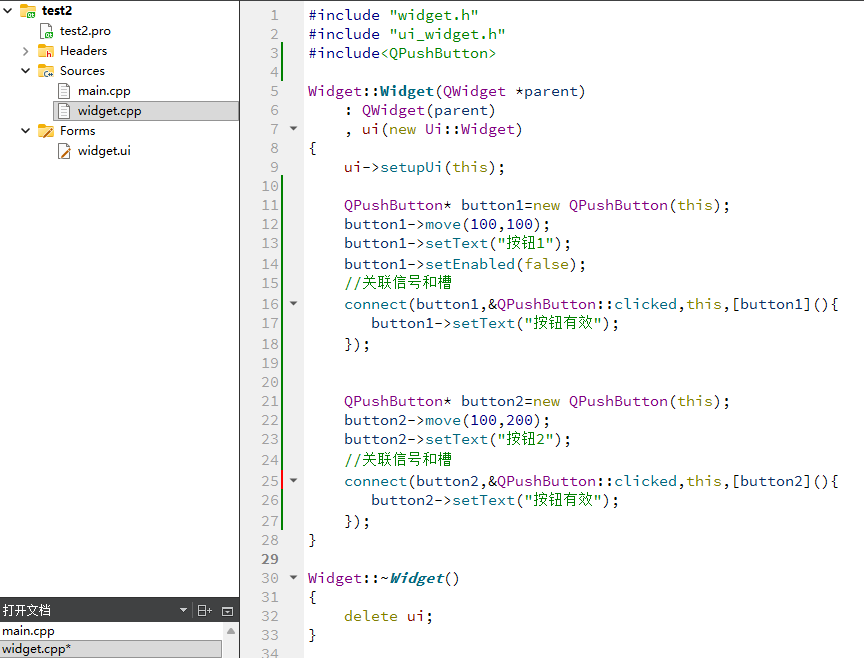Click the split pane icon in documents panel
864x658 pixels.
(x=204, y=610)
